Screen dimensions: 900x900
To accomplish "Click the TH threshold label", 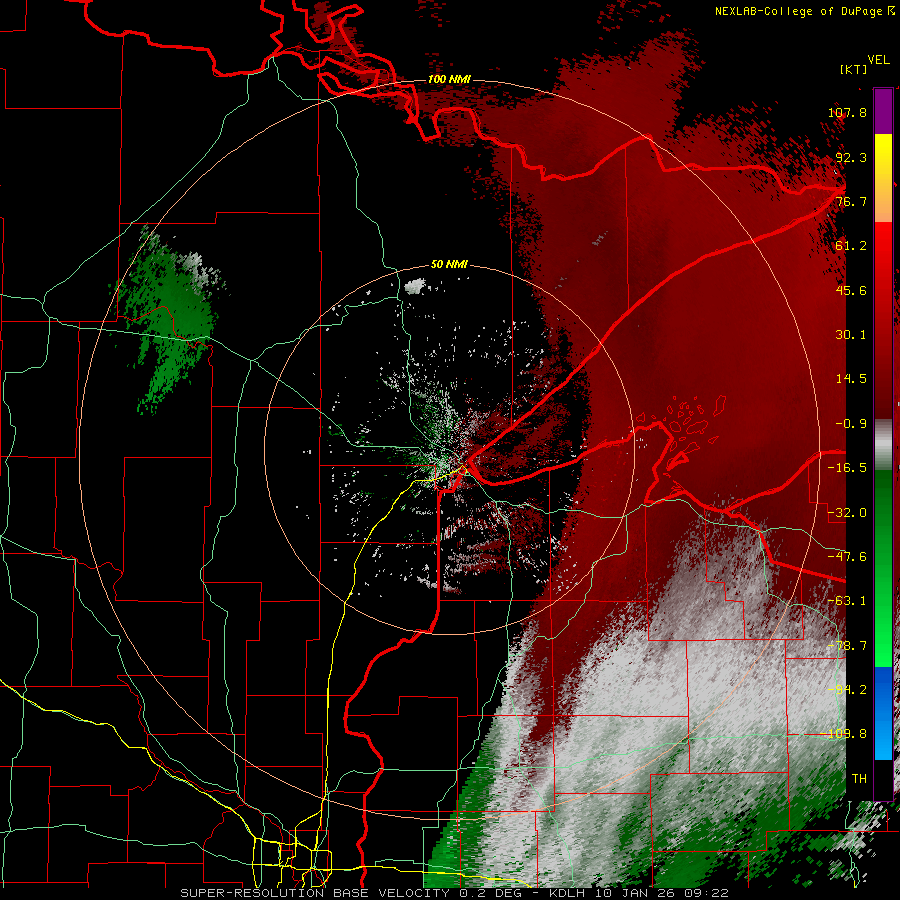I will pyautogui.click(x=859, y=779).
